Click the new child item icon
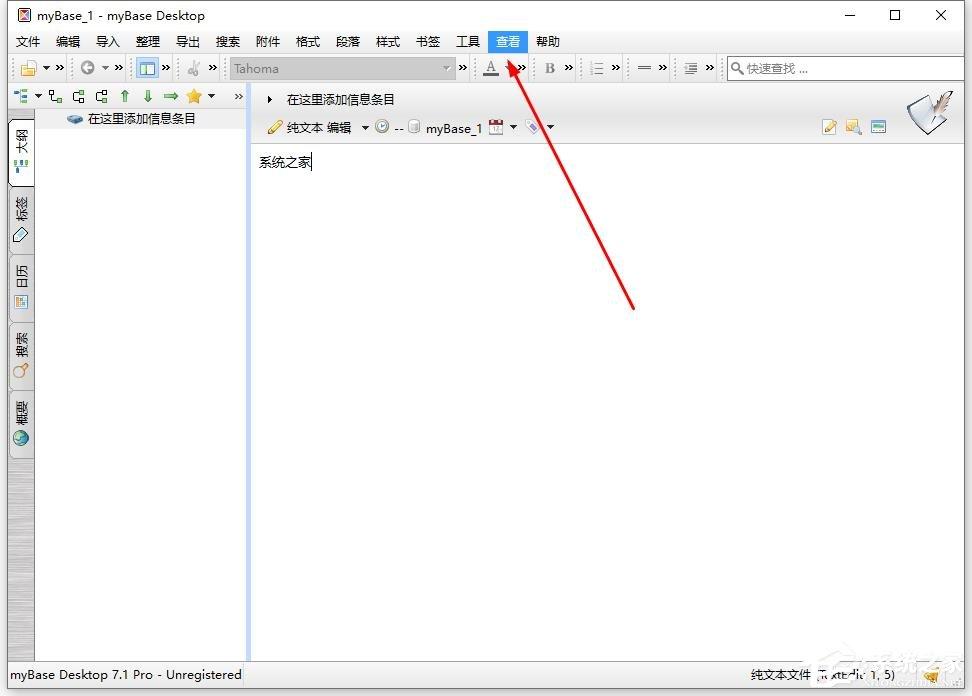 55,96
